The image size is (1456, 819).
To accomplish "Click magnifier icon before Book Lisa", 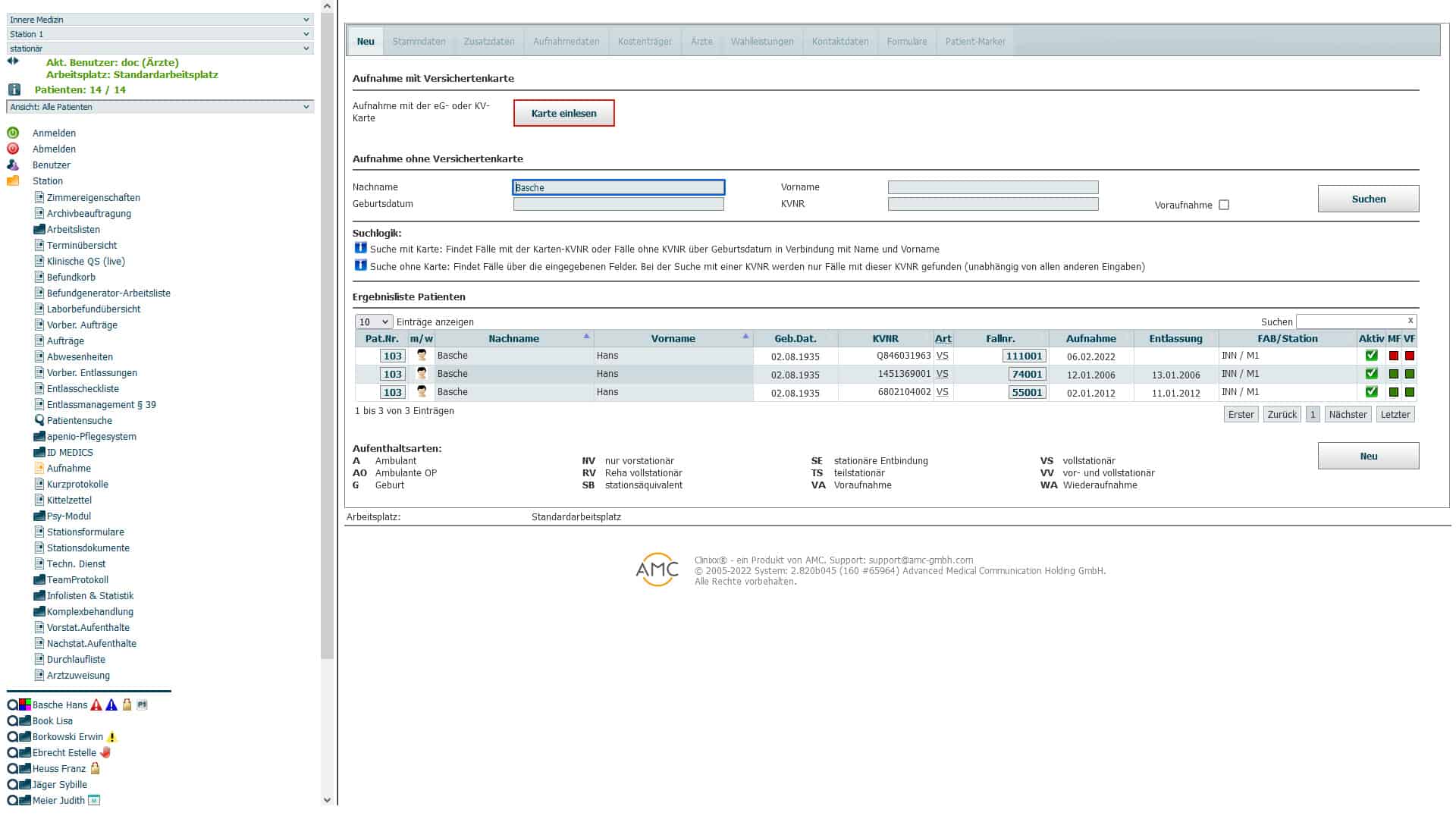I will tap(12, 721).
